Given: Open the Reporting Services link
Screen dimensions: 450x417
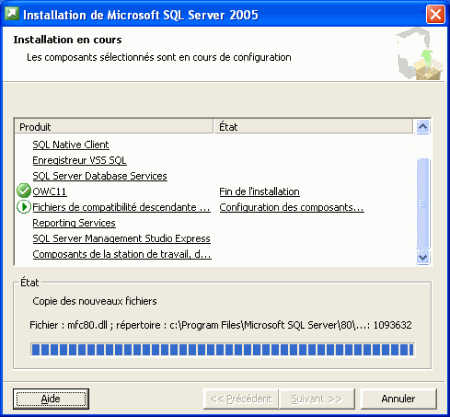Looking at the screenshot, I should [x=74, y=223].
